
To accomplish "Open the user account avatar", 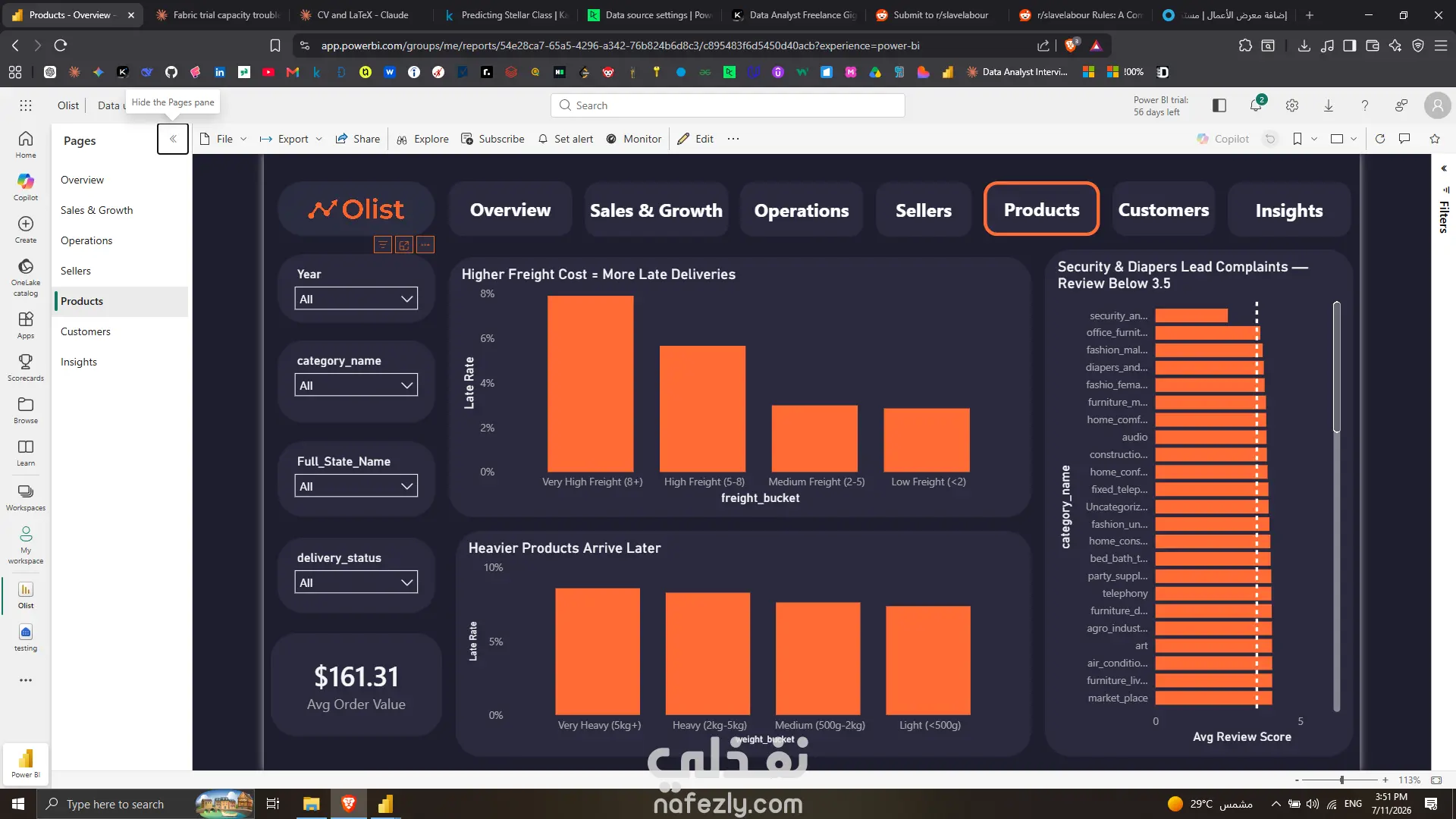I will click(1437, 105).
